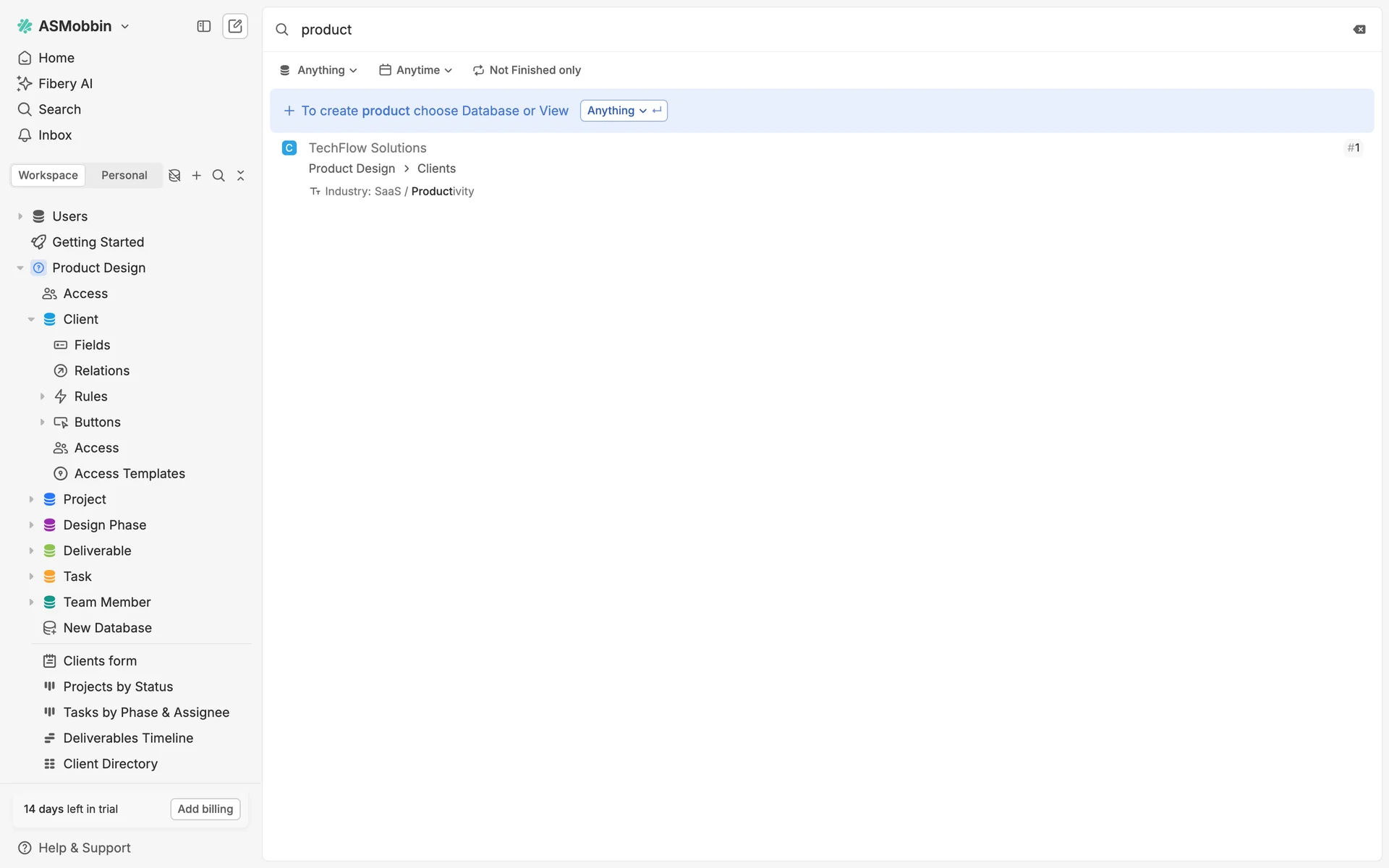
Task: Switch to the Workspace tab
Action: [x=48, y=175]
